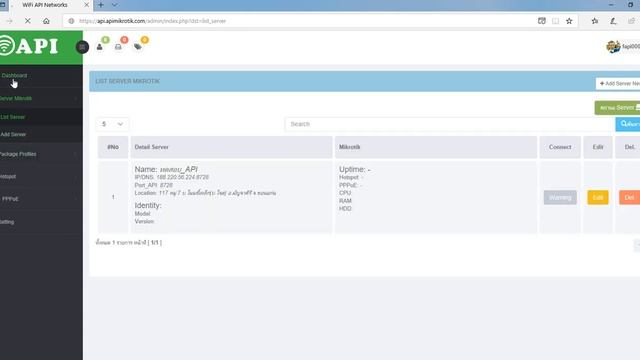Image resolution: width=640 pixels, height=360 pixels.
Task: Open the tags notification icon
Action: pyautogui.click(x=138, y=47)
